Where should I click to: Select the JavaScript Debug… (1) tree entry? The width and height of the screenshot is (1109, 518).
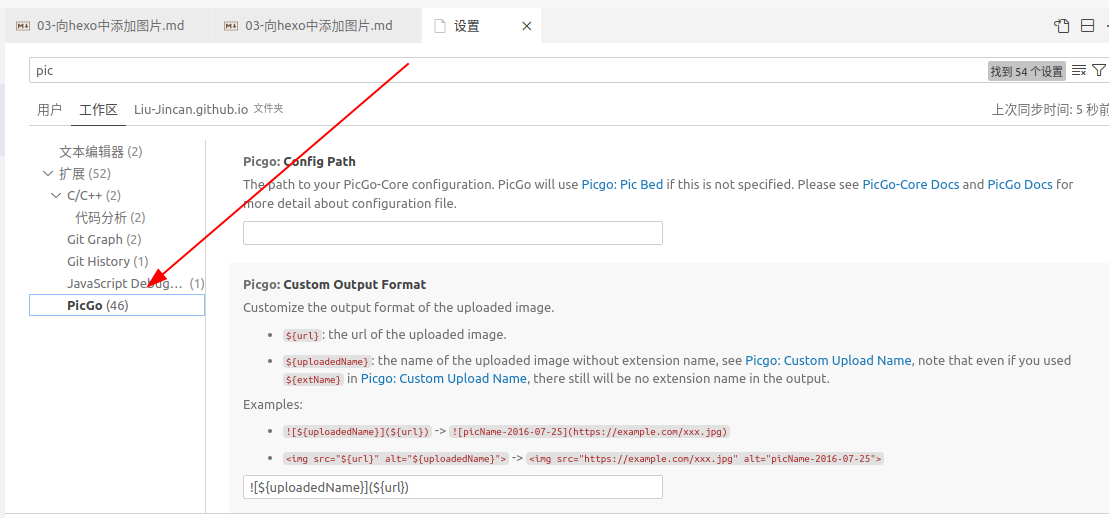(x=136, y=283)
